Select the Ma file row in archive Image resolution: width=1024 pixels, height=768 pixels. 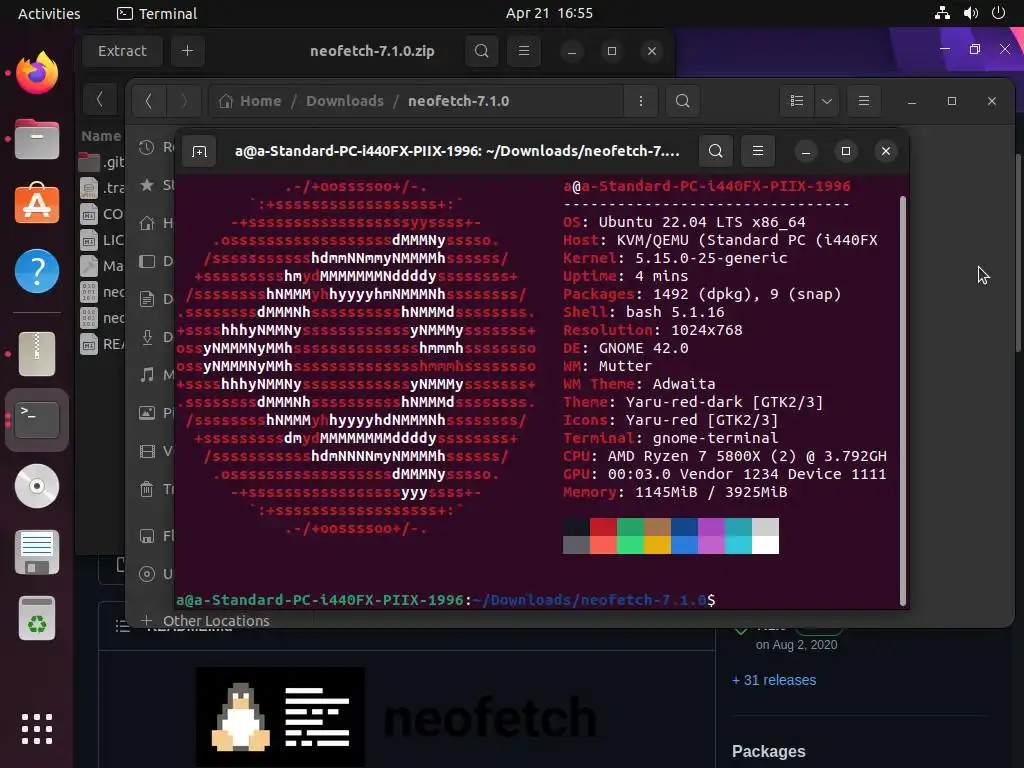[x=102, y=266]
